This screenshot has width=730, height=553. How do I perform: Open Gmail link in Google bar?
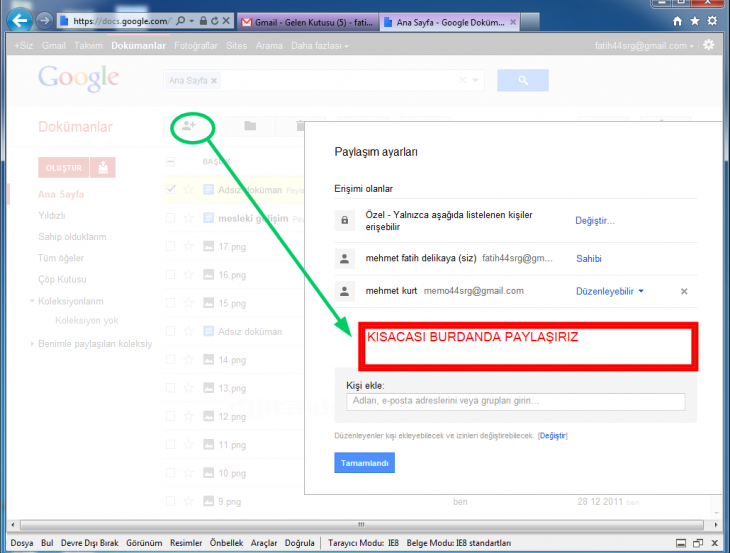tap(54, 46)
